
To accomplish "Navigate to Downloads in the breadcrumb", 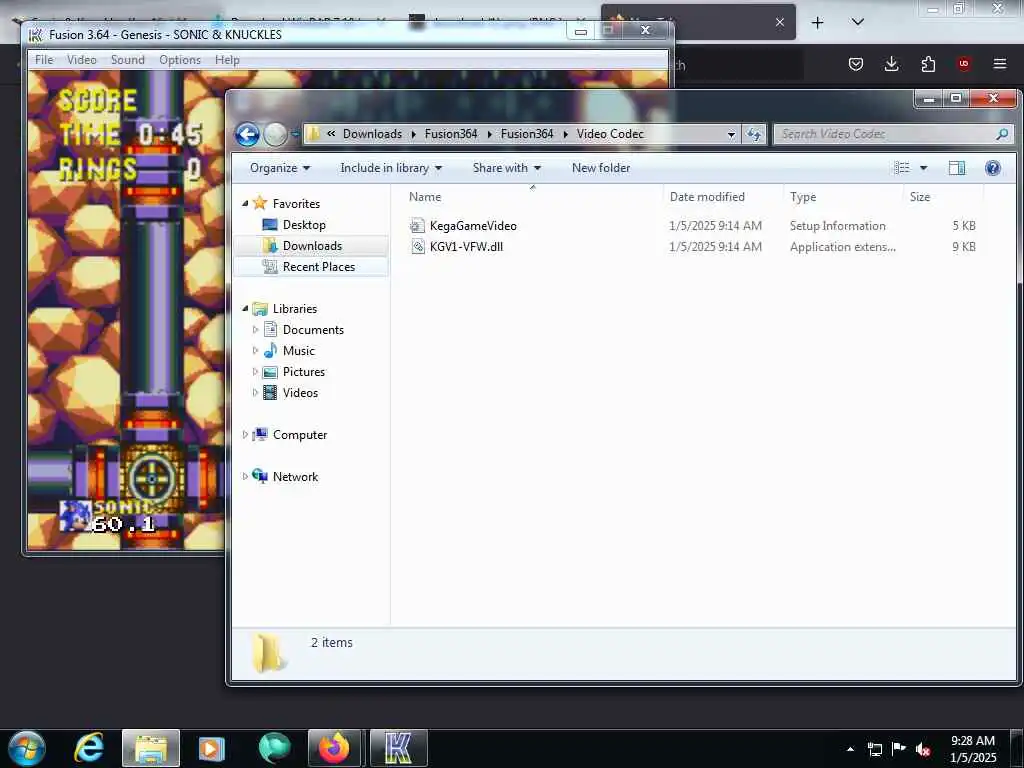I will [372, 134].
